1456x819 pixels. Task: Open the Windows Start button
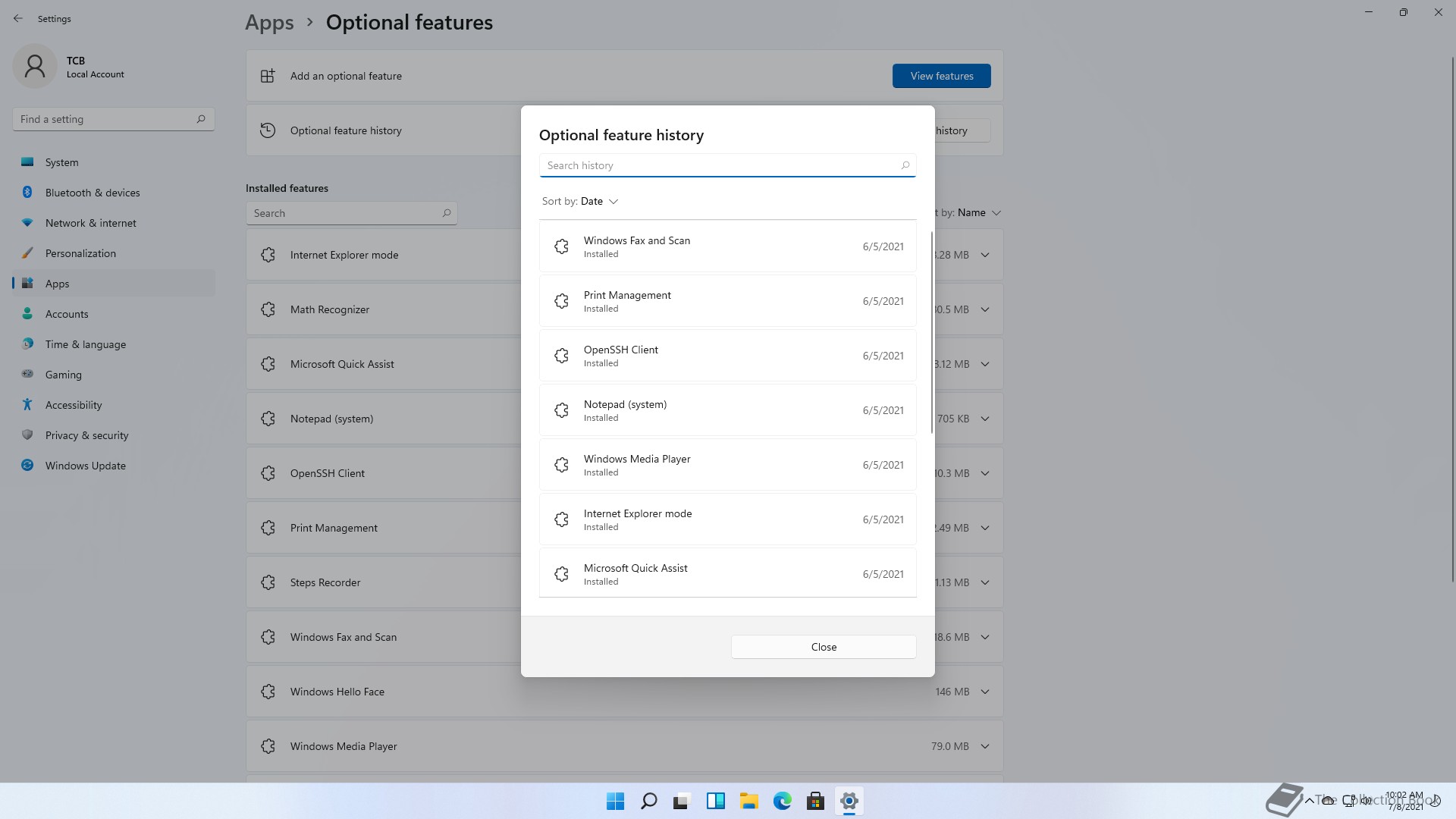tap(615, 801)
